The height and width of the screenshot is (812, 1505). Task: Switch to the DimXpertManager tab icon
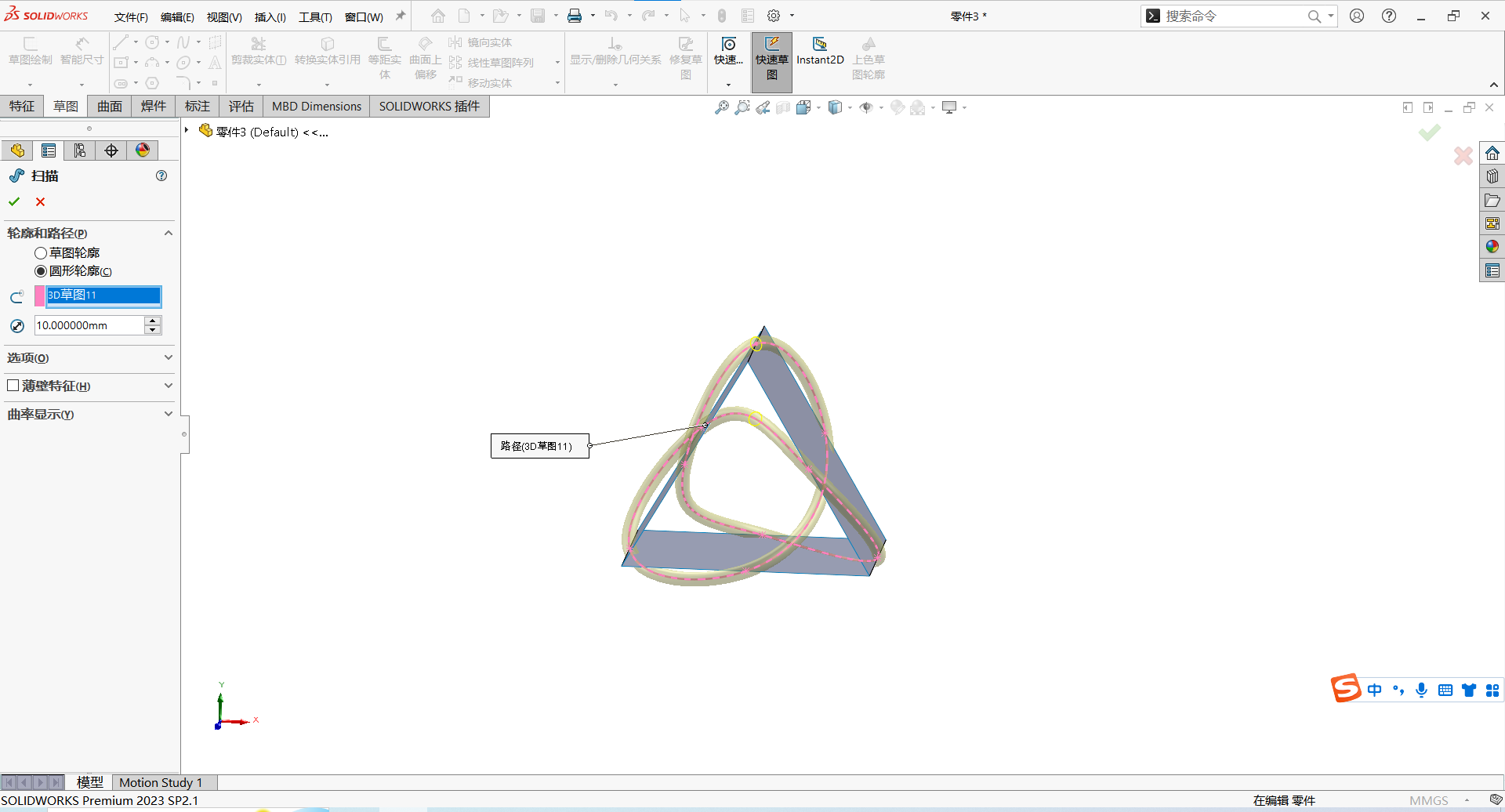click(x=111, y=150)
